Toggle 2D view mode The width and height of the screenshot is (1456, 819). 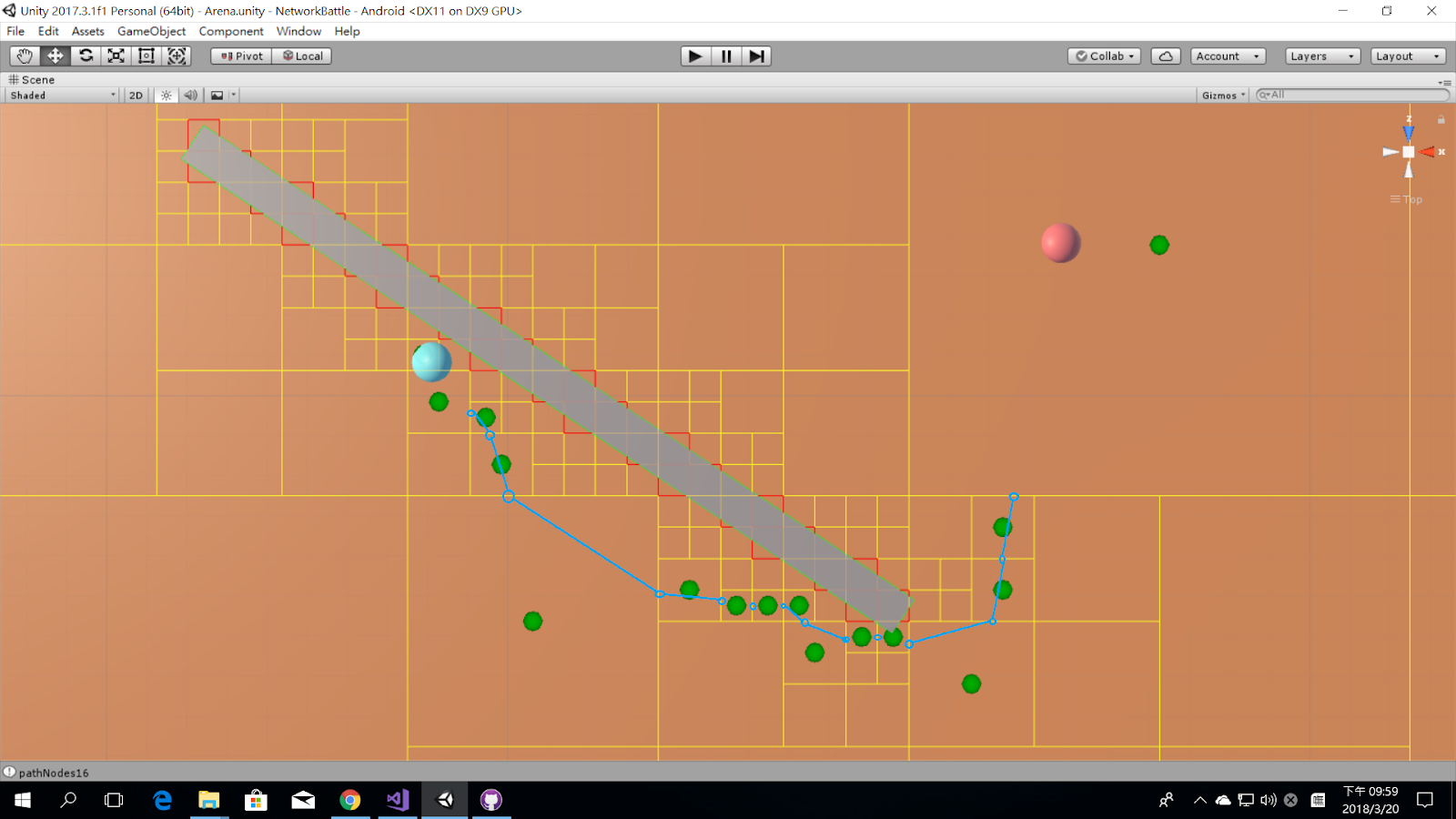(x=134, y=95)
